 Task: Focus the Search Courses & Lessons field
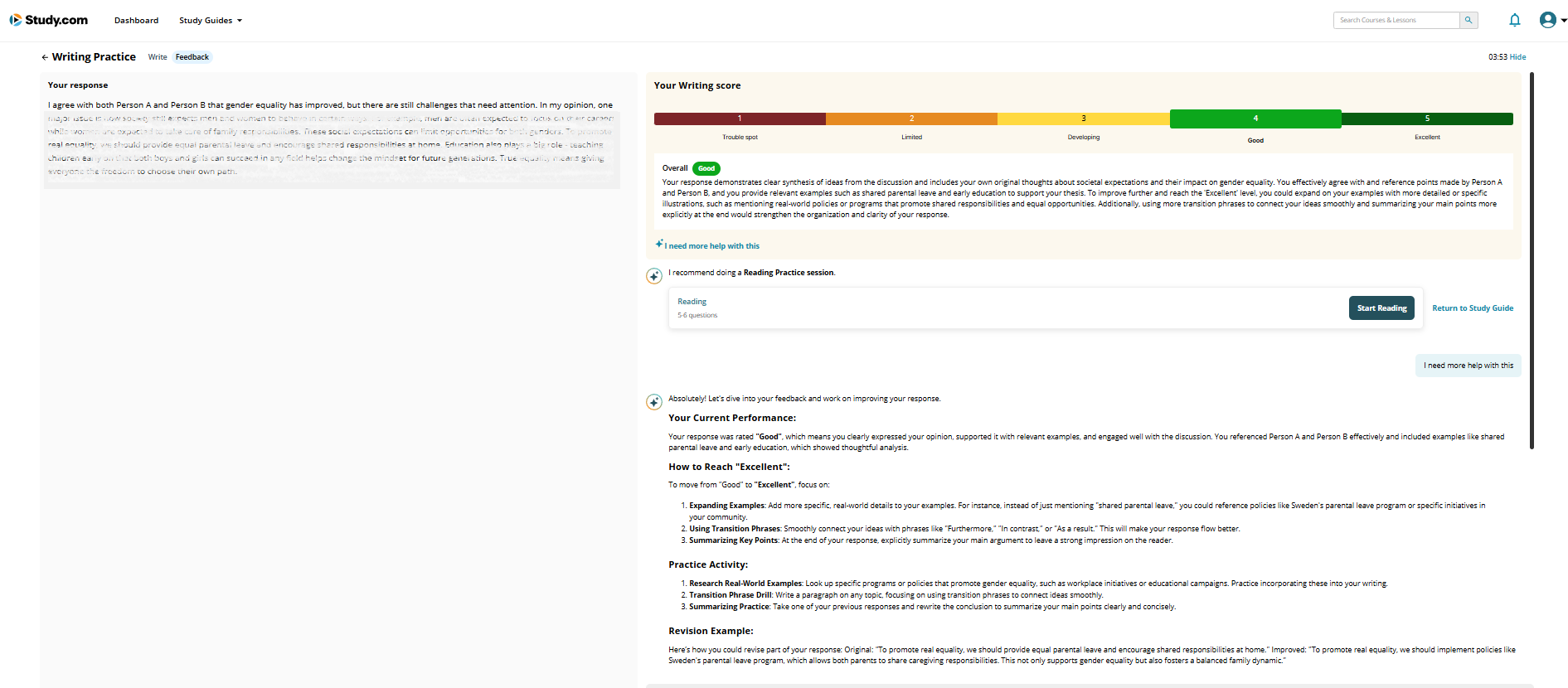point(1396,20)
